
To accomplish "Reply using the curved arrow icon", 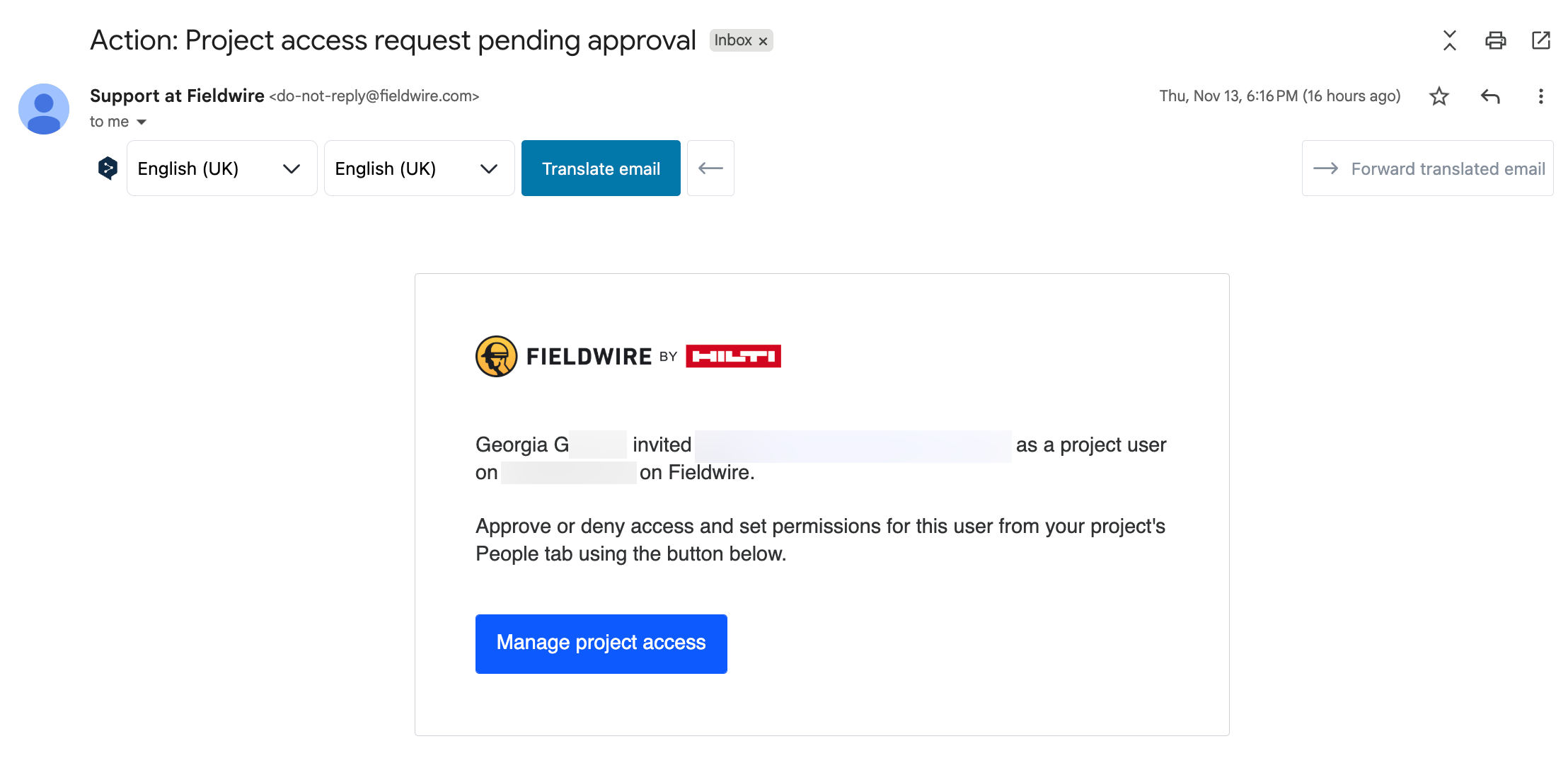I will coord(1490,96).
